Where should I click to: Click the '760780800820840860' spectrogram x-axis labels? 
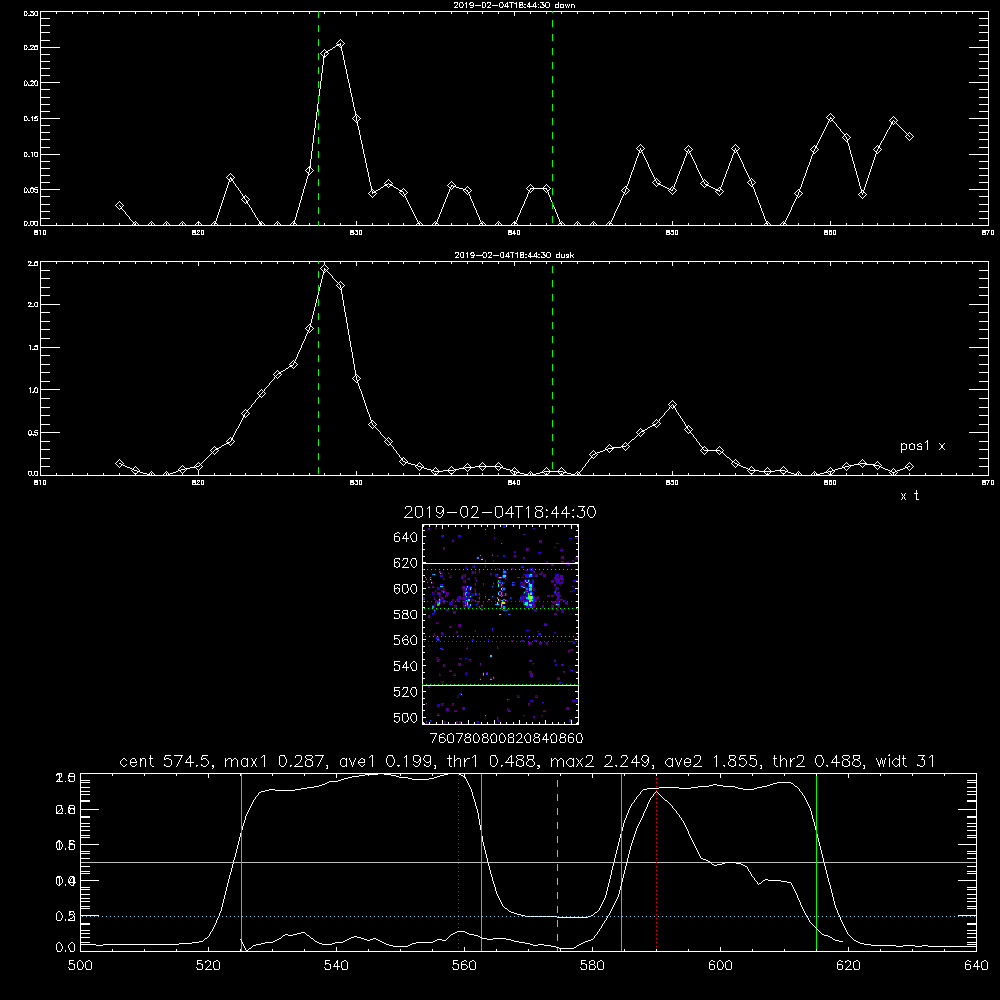[x=507, y=738]
